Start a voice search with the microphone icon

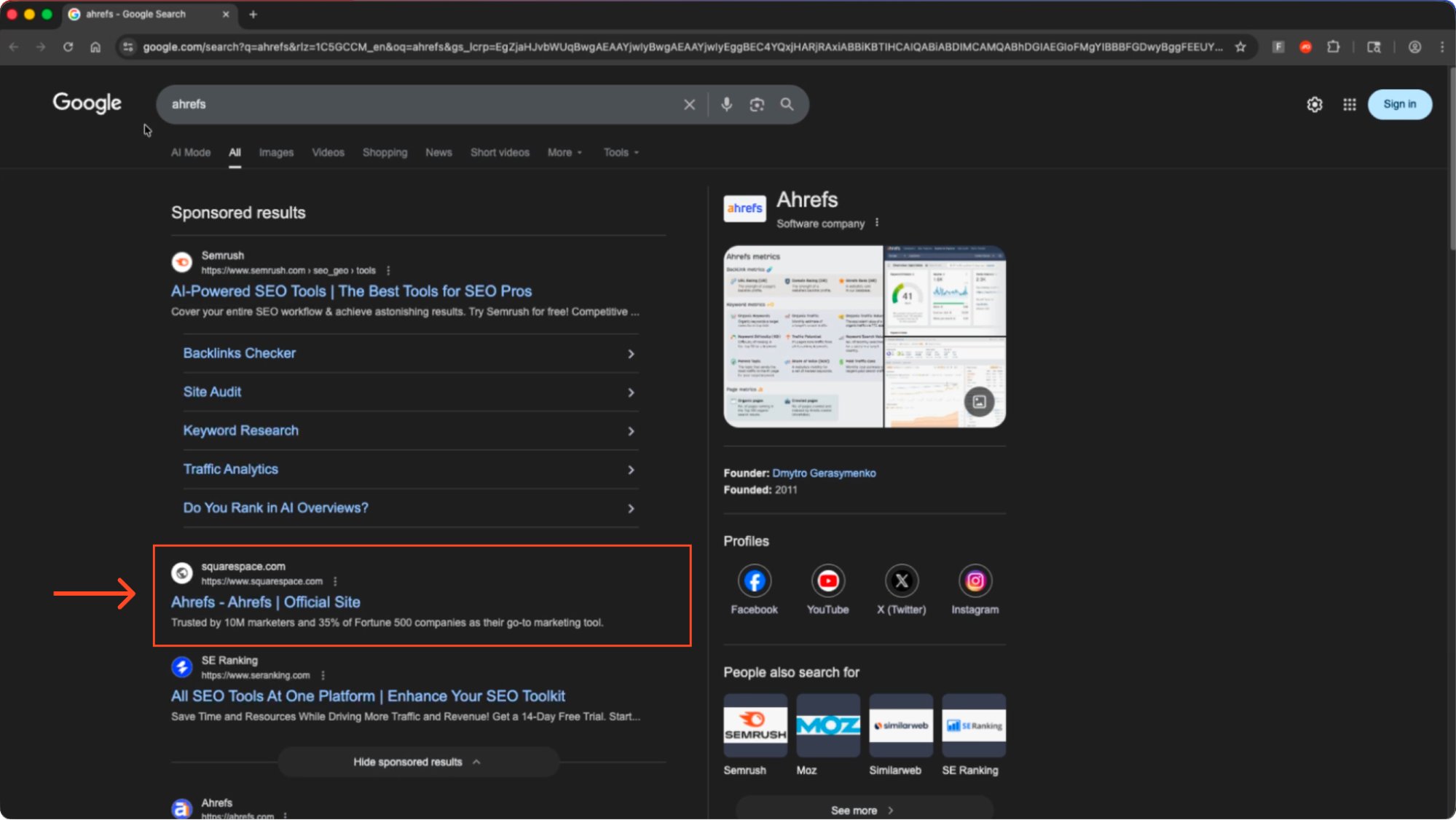pyautogui.click(x=726, y=104)
